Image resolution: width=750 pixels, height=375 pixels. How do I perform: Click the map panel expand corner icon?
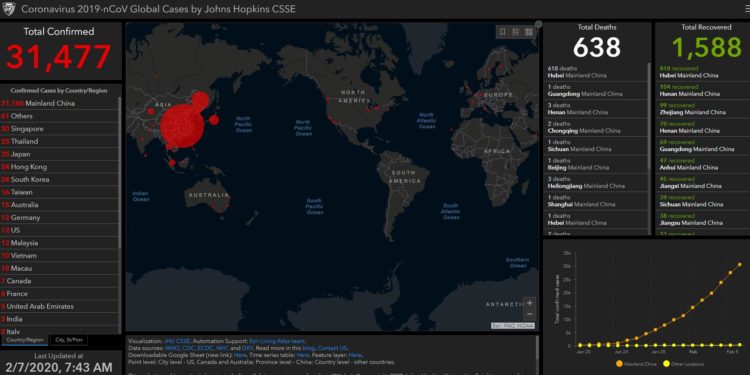[x=538, y=23]
